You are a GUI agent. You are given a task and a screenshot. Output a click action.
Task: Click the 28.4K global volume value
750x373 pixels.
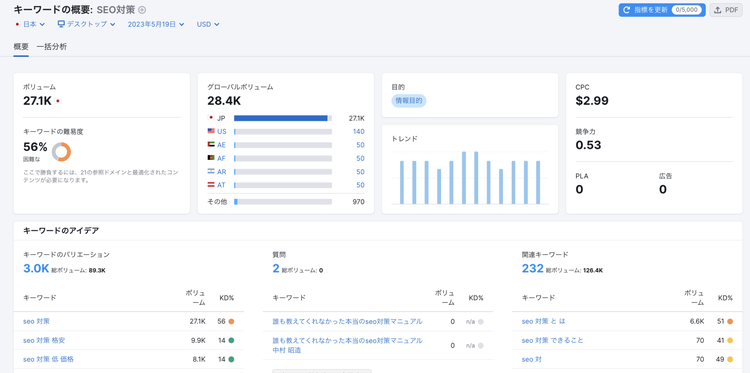click(x=224, y=101)
